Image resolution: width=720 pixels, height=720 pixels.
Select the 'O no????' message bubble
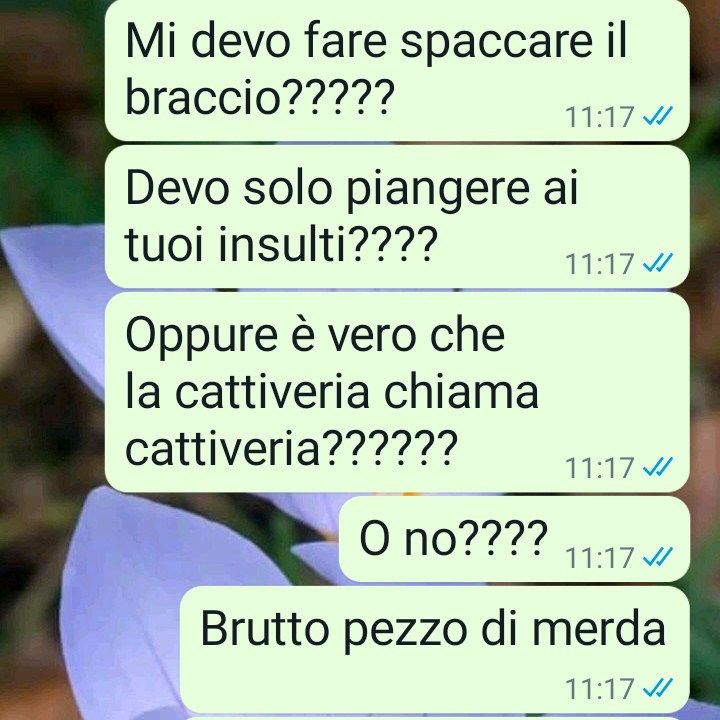point(514,539)
